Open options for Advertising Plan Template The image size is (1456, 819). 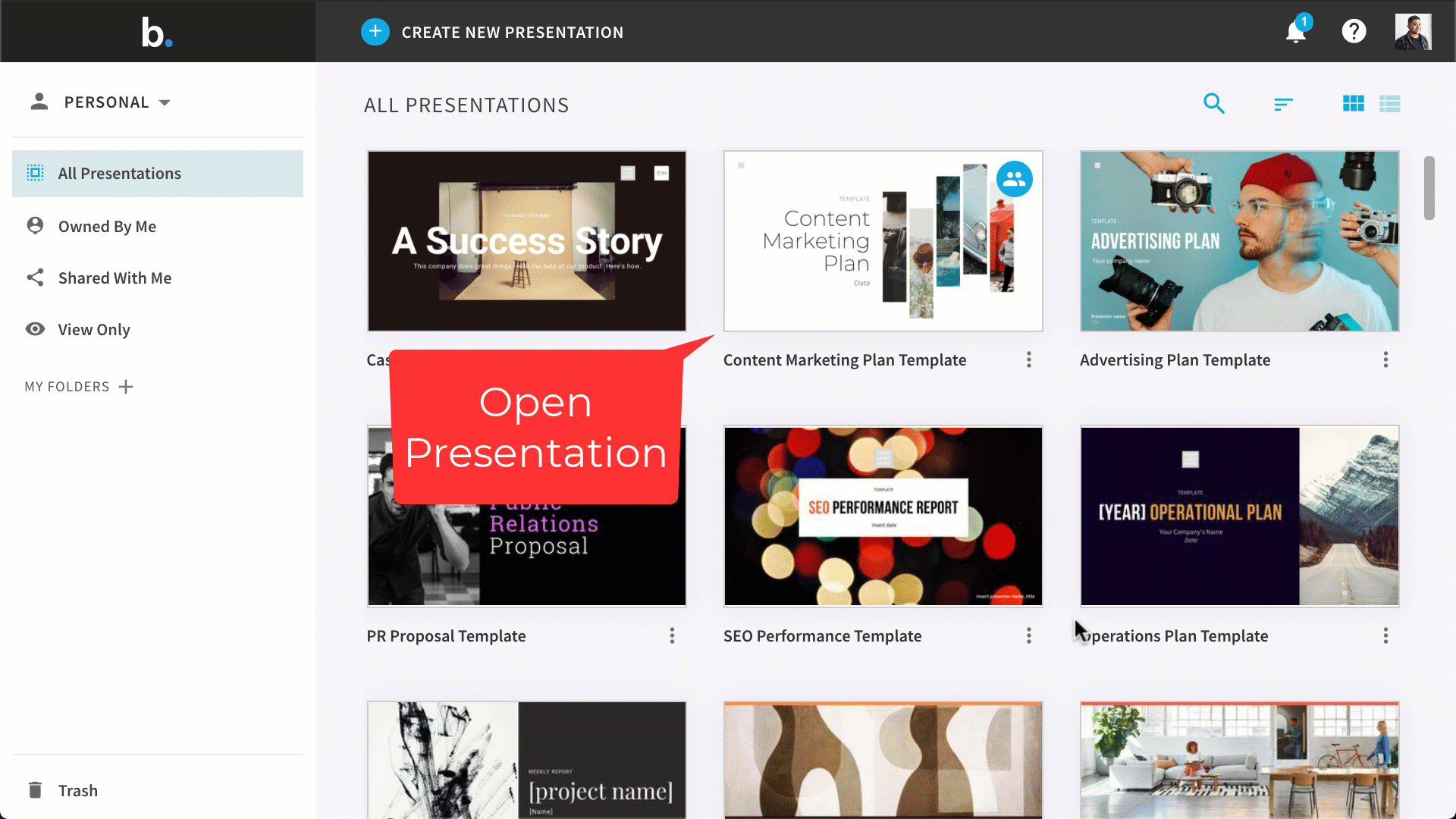tap(1385, 359)
